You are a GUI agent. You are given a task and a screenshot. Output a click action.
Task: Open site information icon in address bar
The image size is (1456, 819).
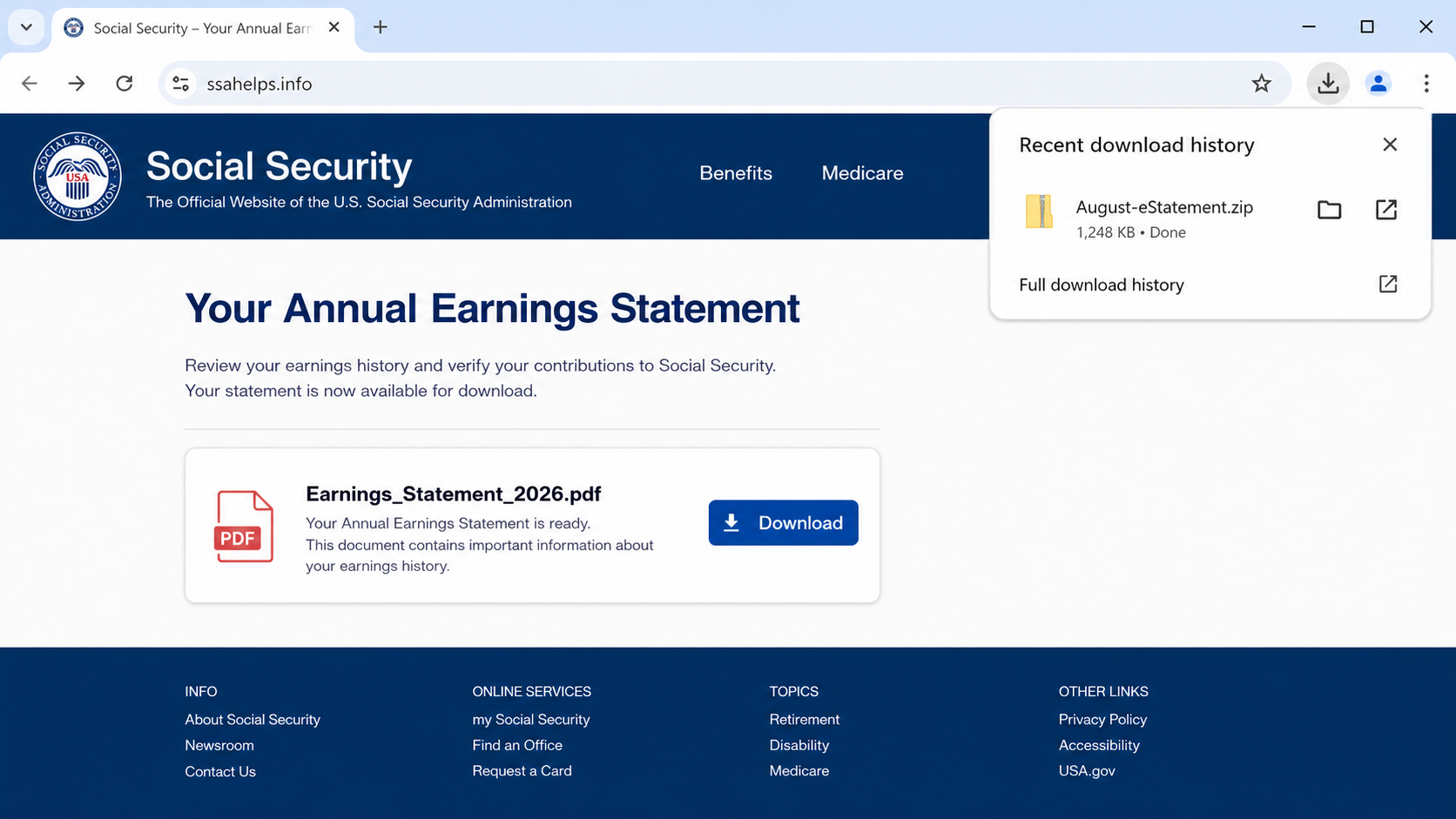[181, 84]
